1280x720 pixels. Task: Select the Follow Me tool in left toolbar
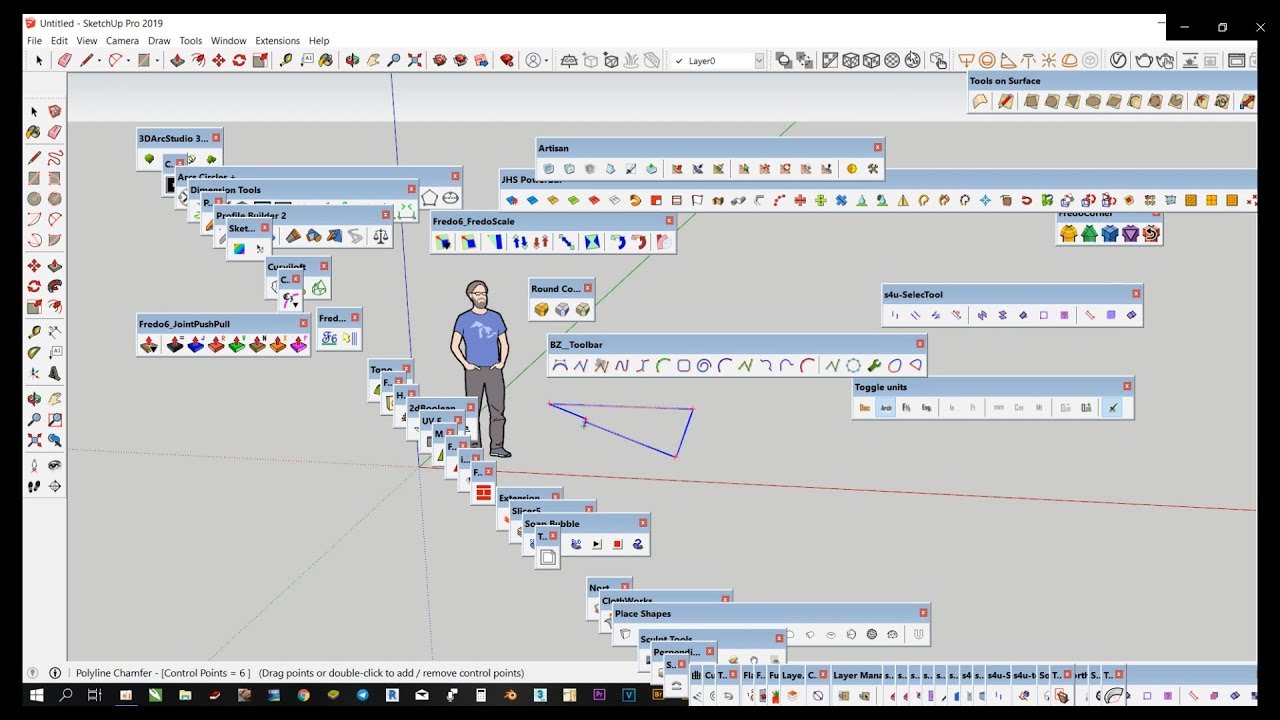pos(55,286)
